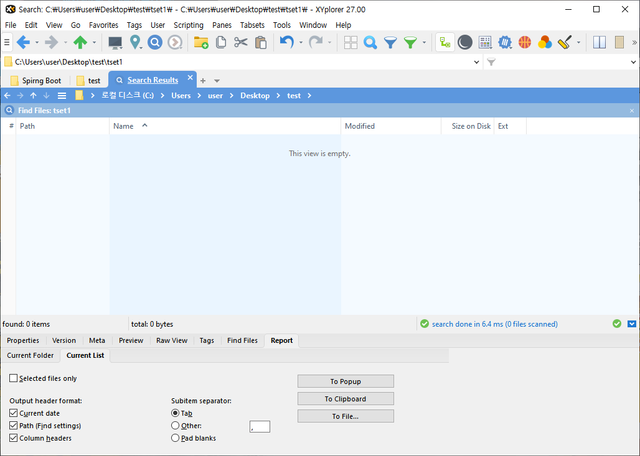Click the blue magnifier Find Files icon
The width and height of the screenshot is (640, 456).
[x=370, y=42]
